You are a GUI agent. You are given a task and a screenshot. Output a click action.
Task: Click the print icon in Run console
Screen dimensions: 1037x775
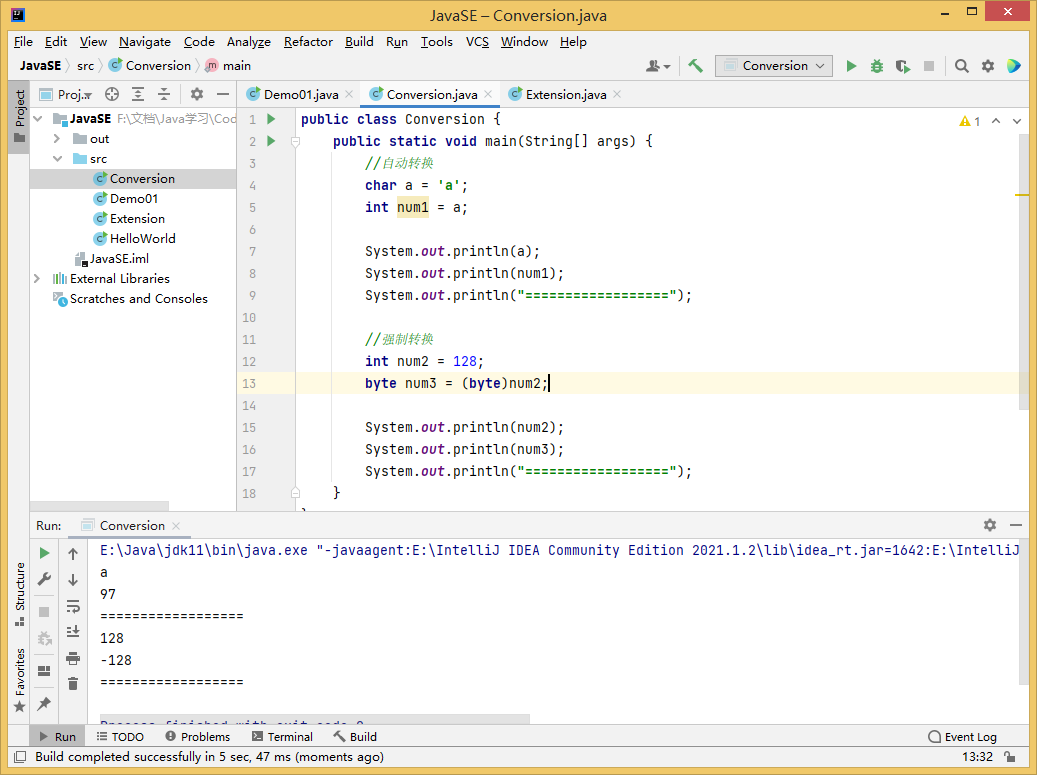(73, 658)
